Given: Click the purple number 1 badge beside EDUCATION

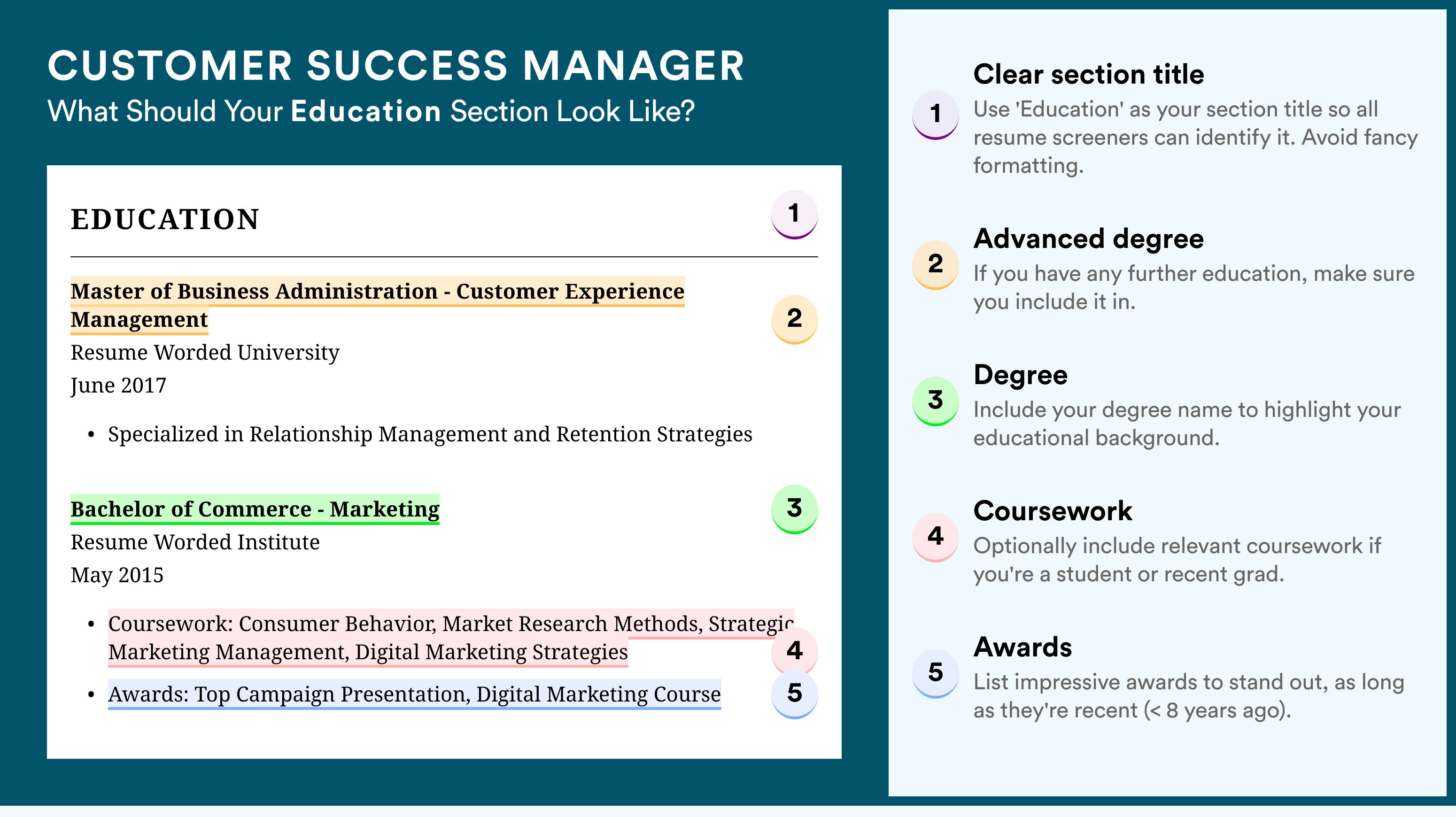Looking at the screenshot, I should 794,214.
